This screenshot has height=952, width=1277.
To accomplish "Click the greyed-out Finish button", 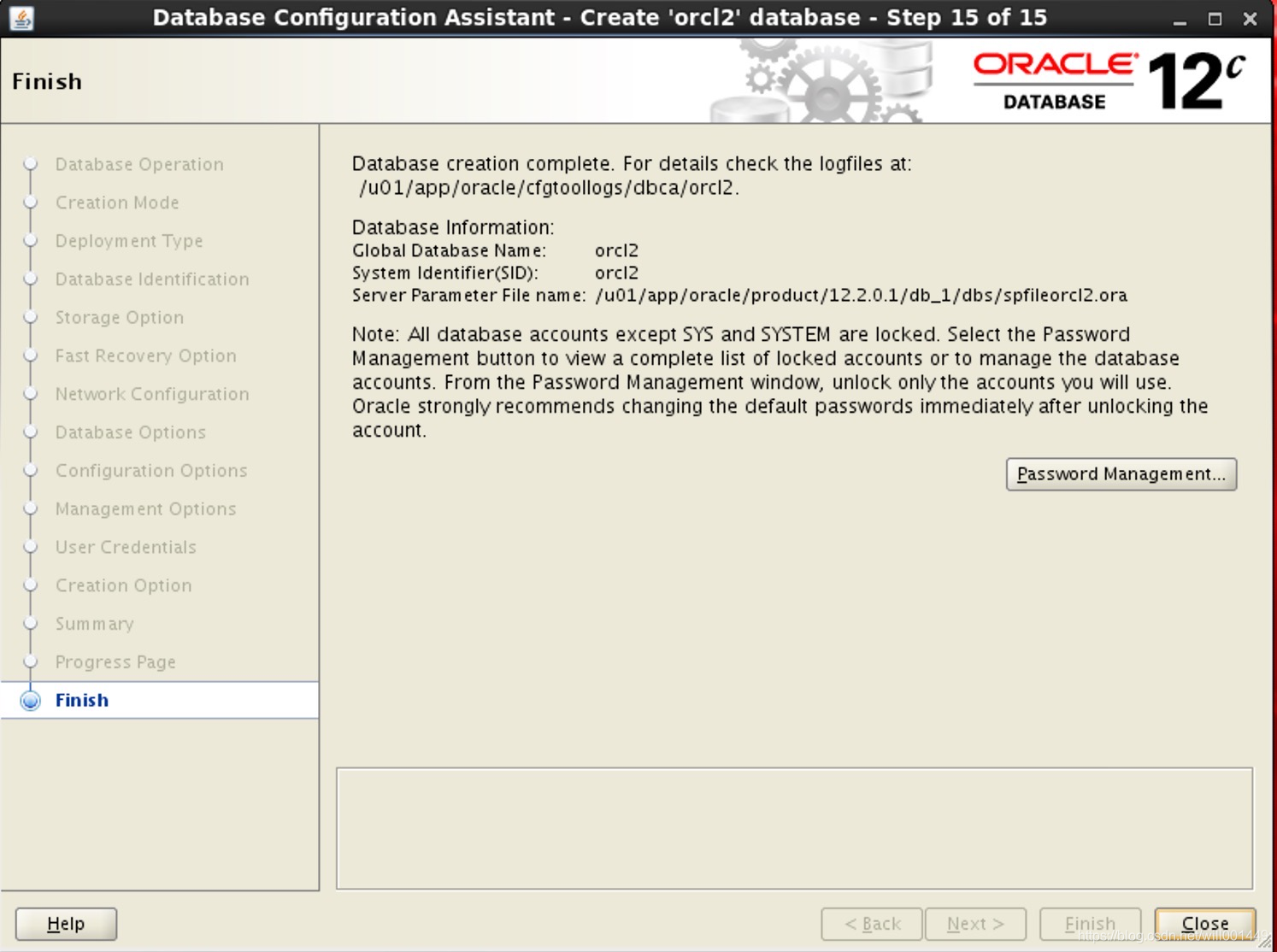I will (1090, 924).
